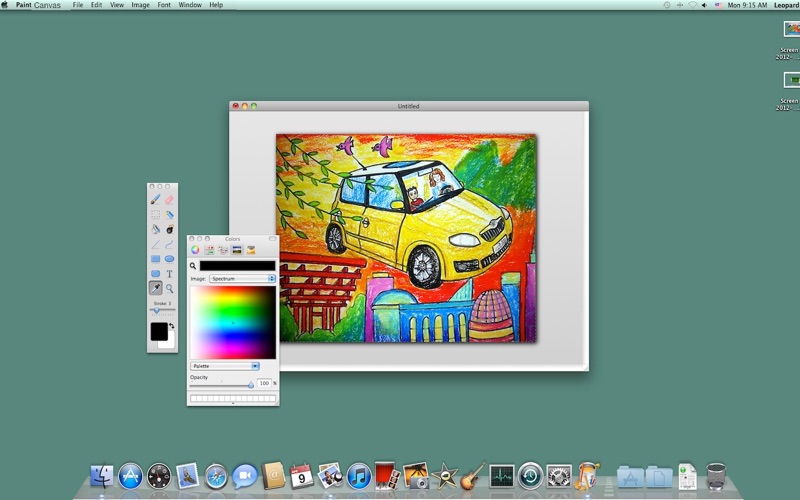Switch Colors panel to Color Wheel mode
Image resolution: width=800 pixels, height=500 pixels.
tap(195, 249)
